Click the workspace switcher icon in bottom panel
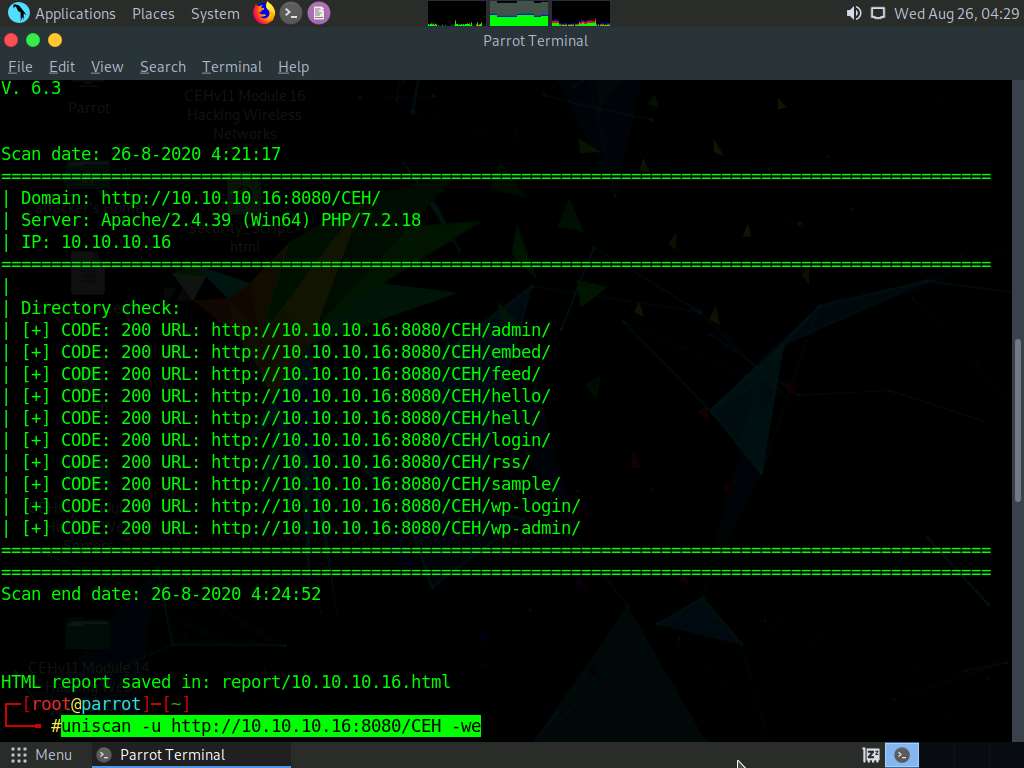 coord(871,756)
